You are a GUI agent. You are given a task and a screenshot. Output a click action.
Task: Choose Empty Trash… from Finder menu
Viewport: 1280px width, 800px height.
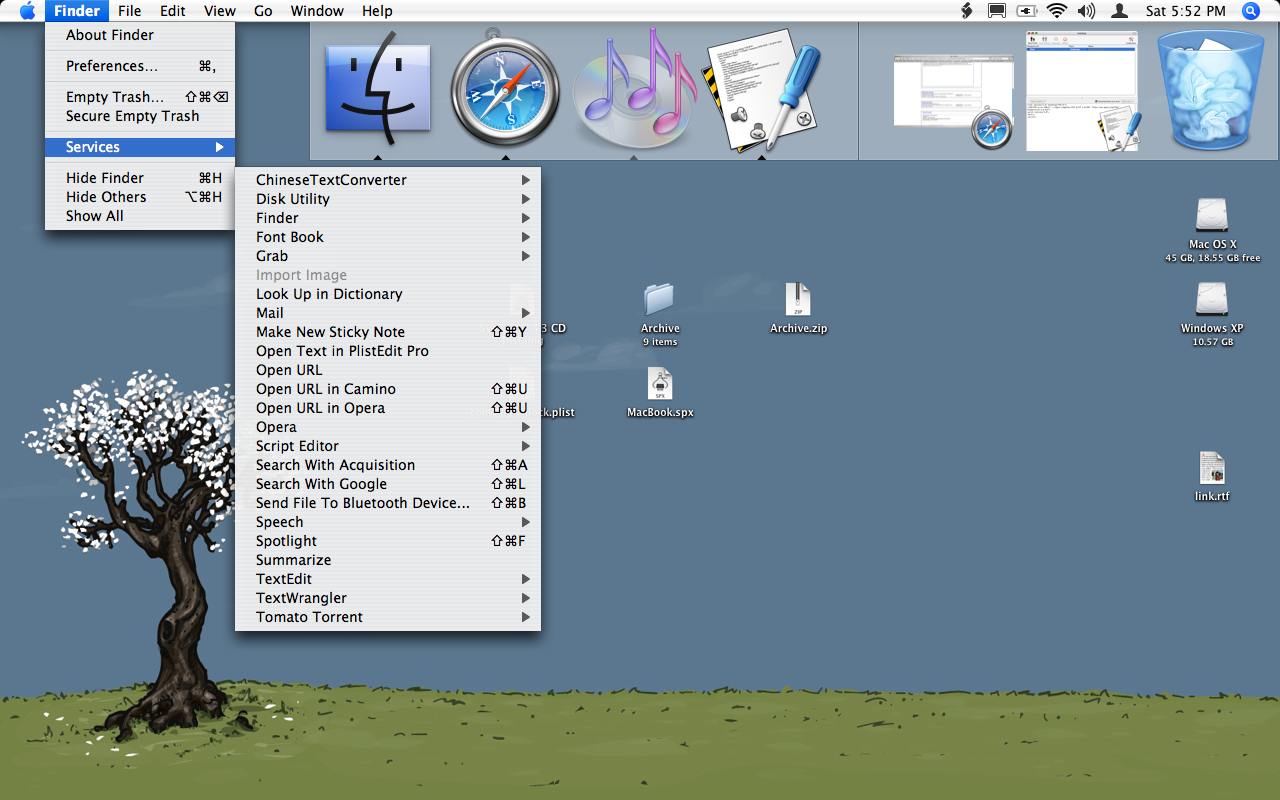140,97
